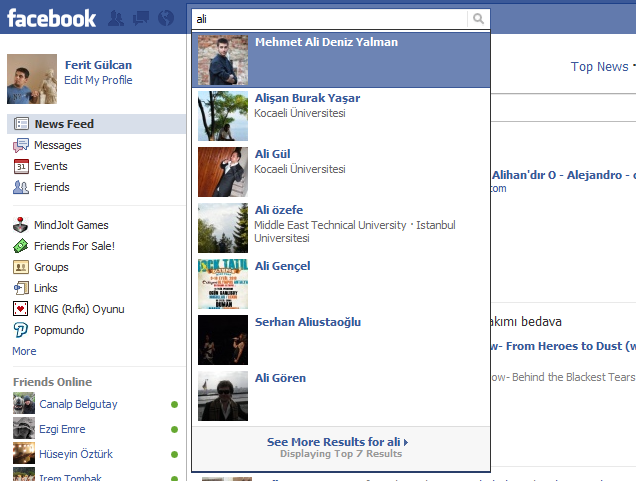The height and width of the screenshot is (481, 636).
Task: Click the Friends For Sale! icon
Action: 21,246
